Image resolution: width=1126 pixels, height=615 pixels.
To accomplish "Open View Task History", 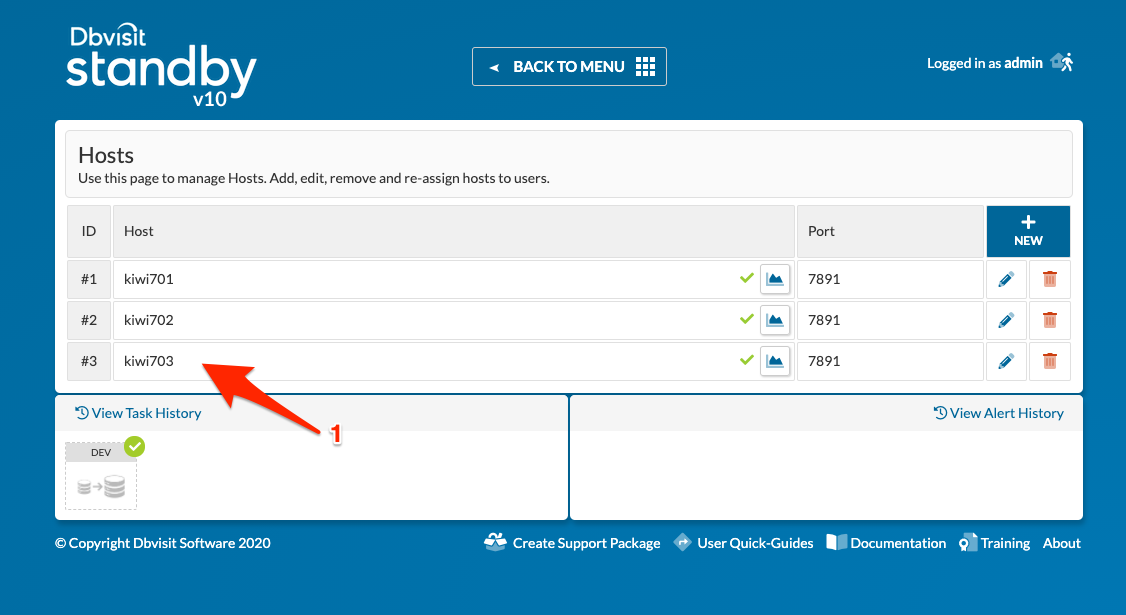I will click(139, 413).
